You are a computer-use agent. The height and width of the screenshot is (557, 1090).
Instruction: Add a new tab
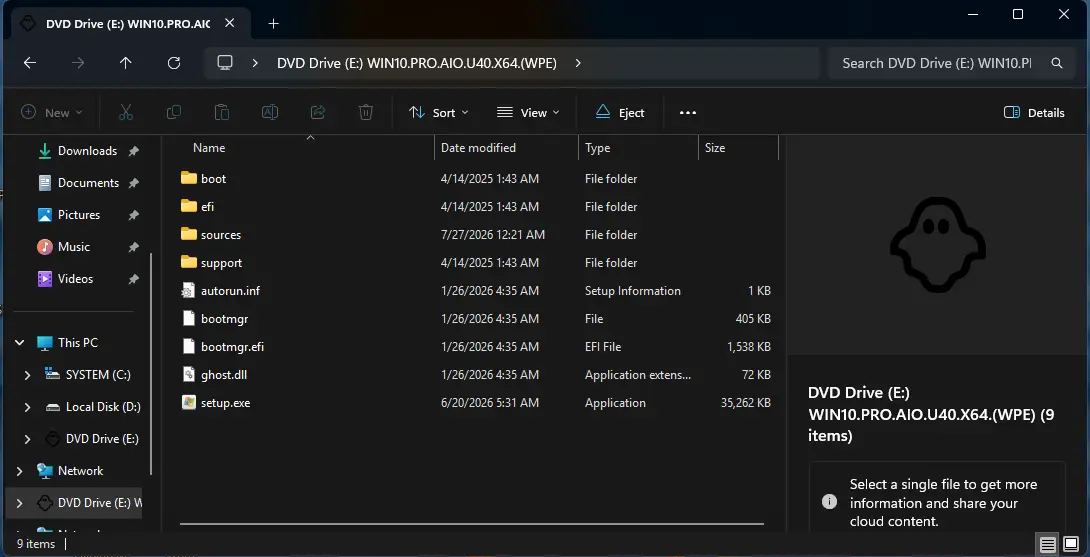(x=273, y=24)
